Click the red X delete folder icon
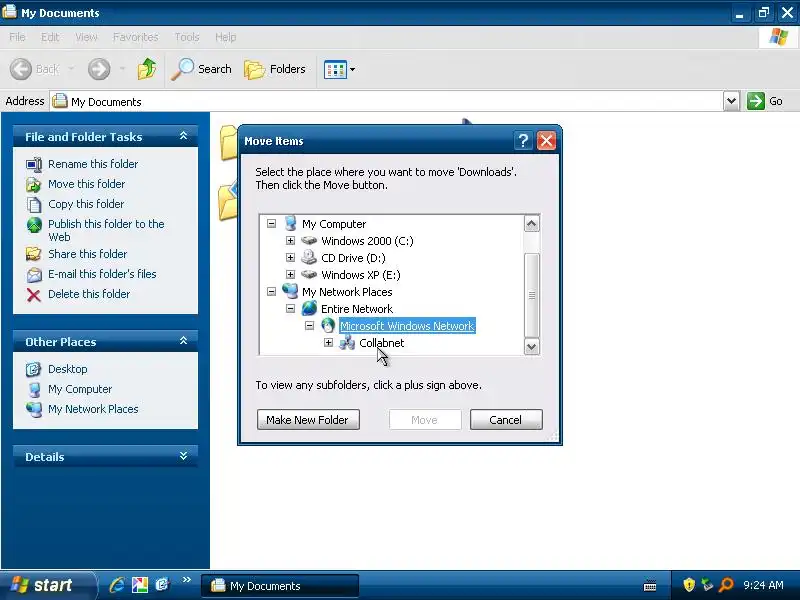The height and width of the screenshot is (600, 800). coord(34,295)
